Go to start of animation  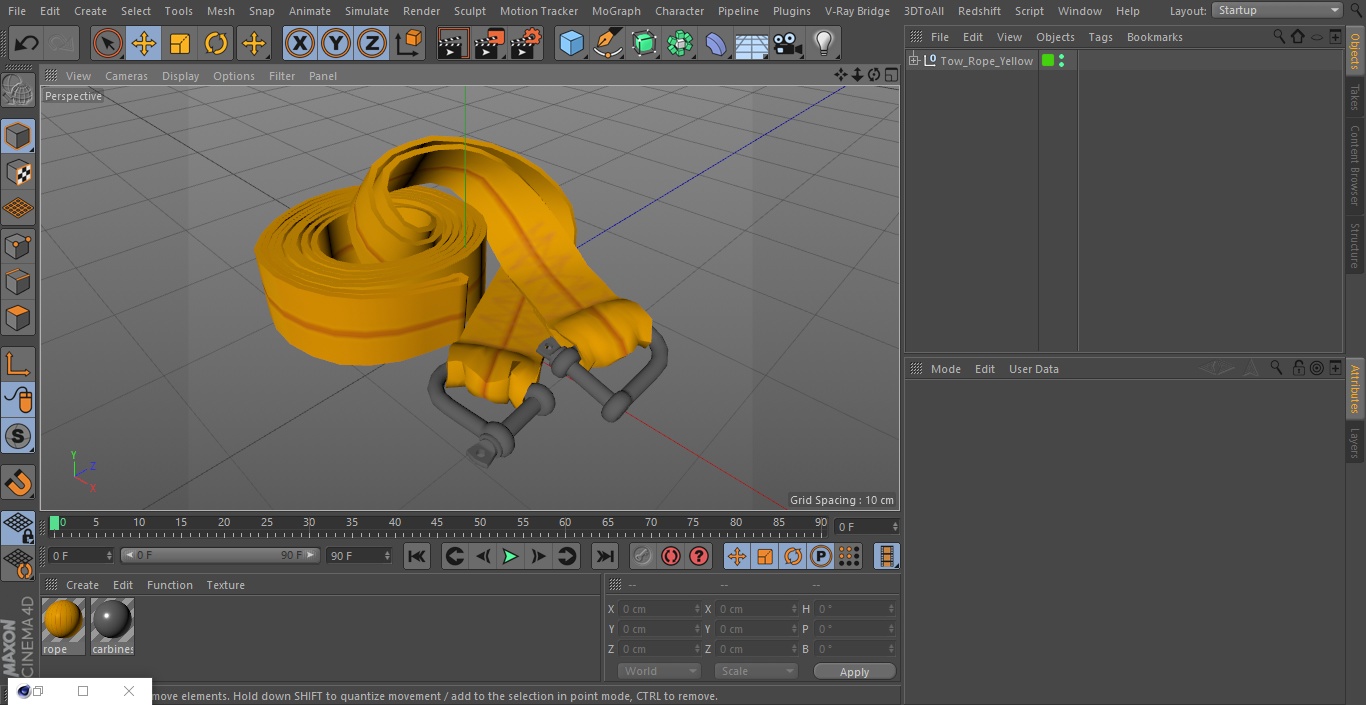pos(417,556)
